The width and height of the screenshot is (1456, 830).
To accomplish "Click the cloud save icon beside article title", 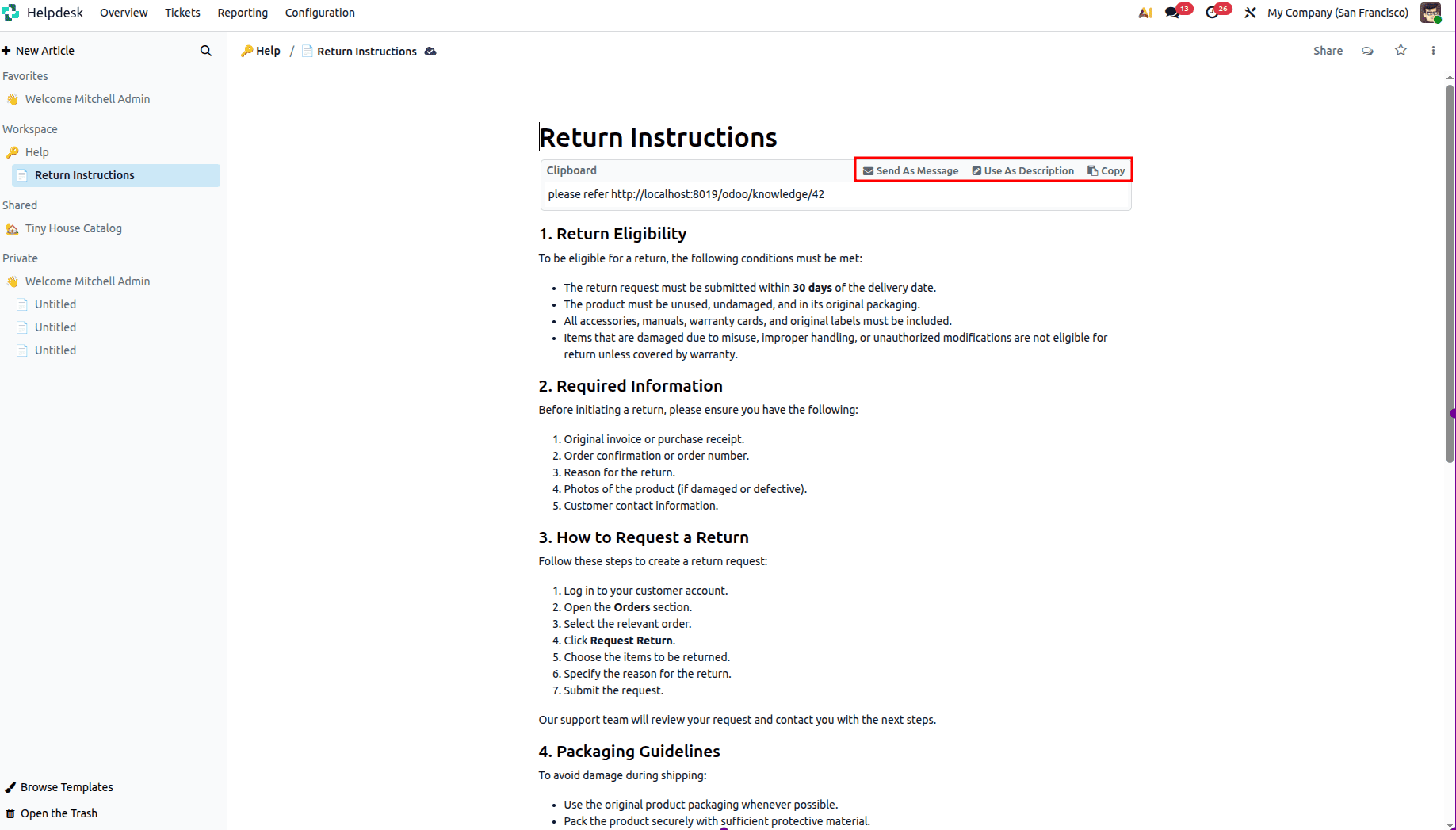I will point(430,52).
